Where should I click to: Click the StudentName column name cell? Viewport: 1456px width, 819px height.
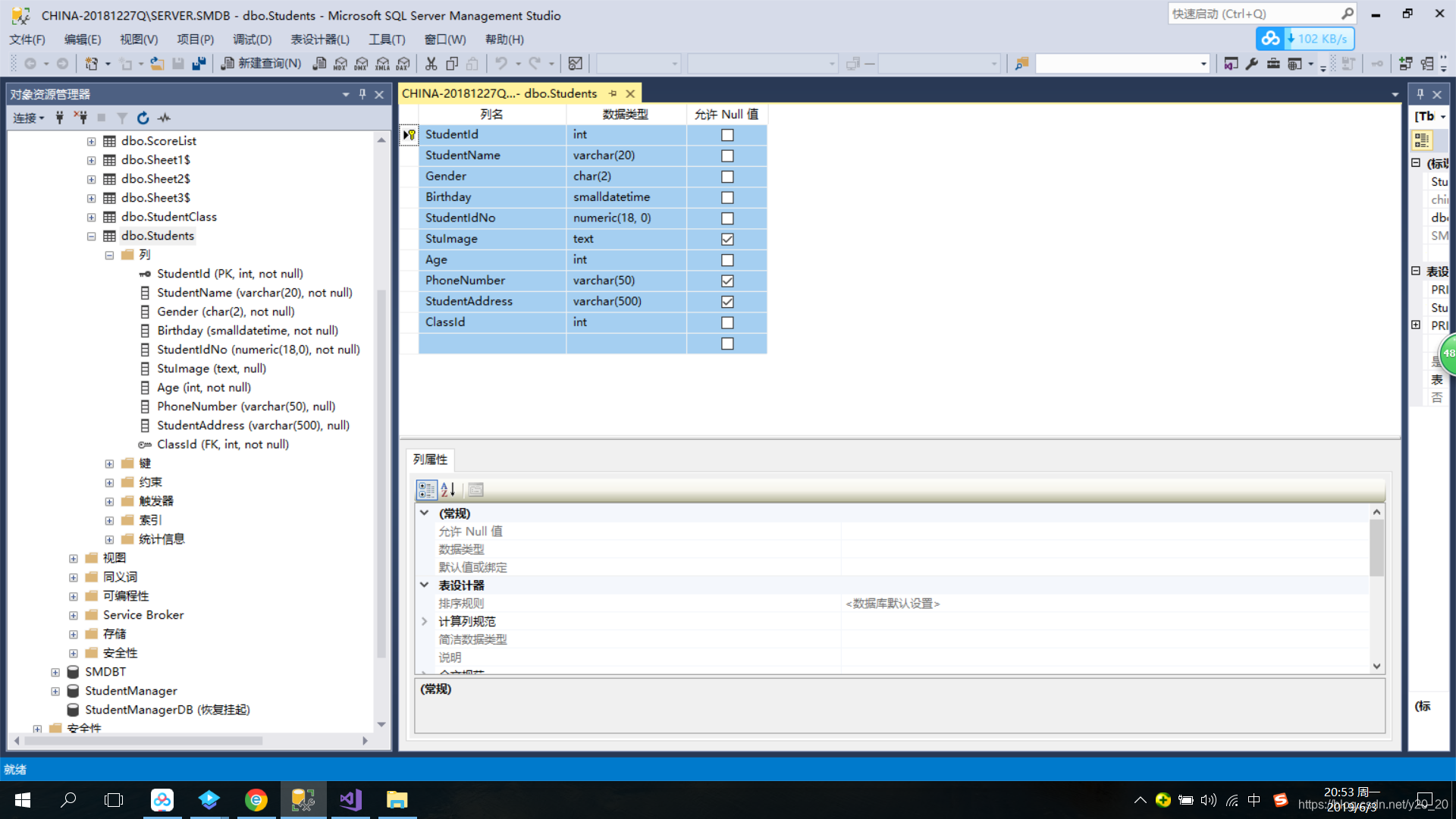(492, 155)
